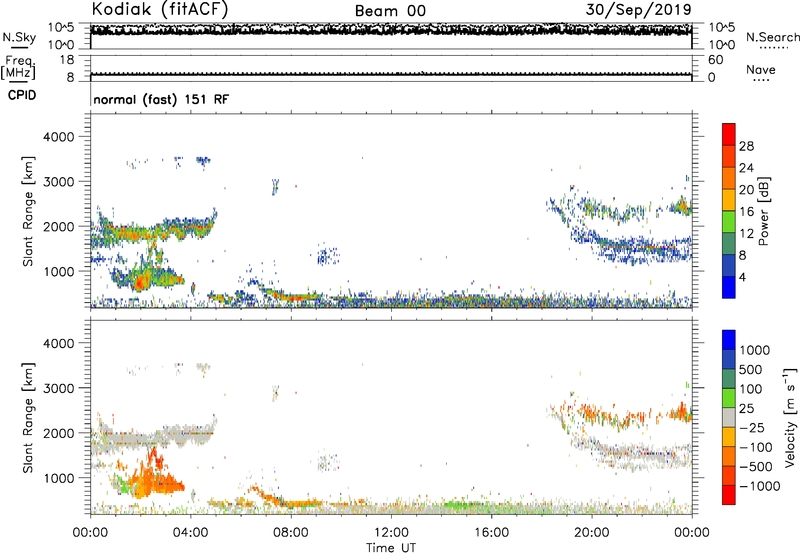Click '4000' tick on power panel

coord(58,137)
